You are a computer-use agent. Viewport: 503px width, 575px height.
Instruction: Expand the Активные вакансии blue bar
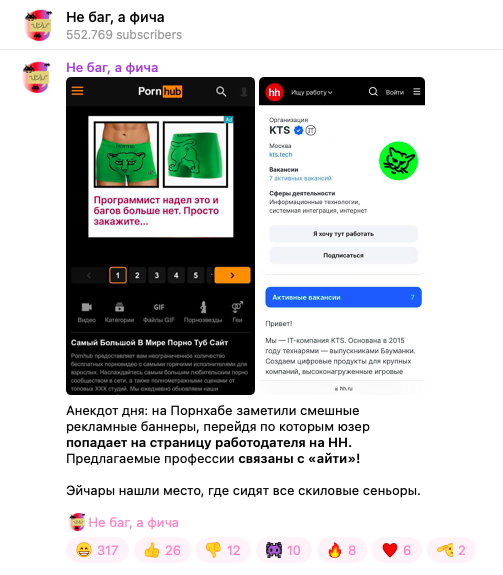tap(344, 297)
